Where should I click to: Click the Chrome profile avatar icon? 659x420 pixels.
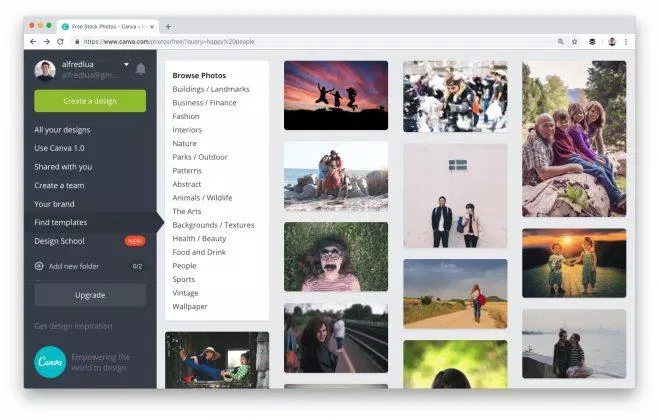[x=612, y=42]
